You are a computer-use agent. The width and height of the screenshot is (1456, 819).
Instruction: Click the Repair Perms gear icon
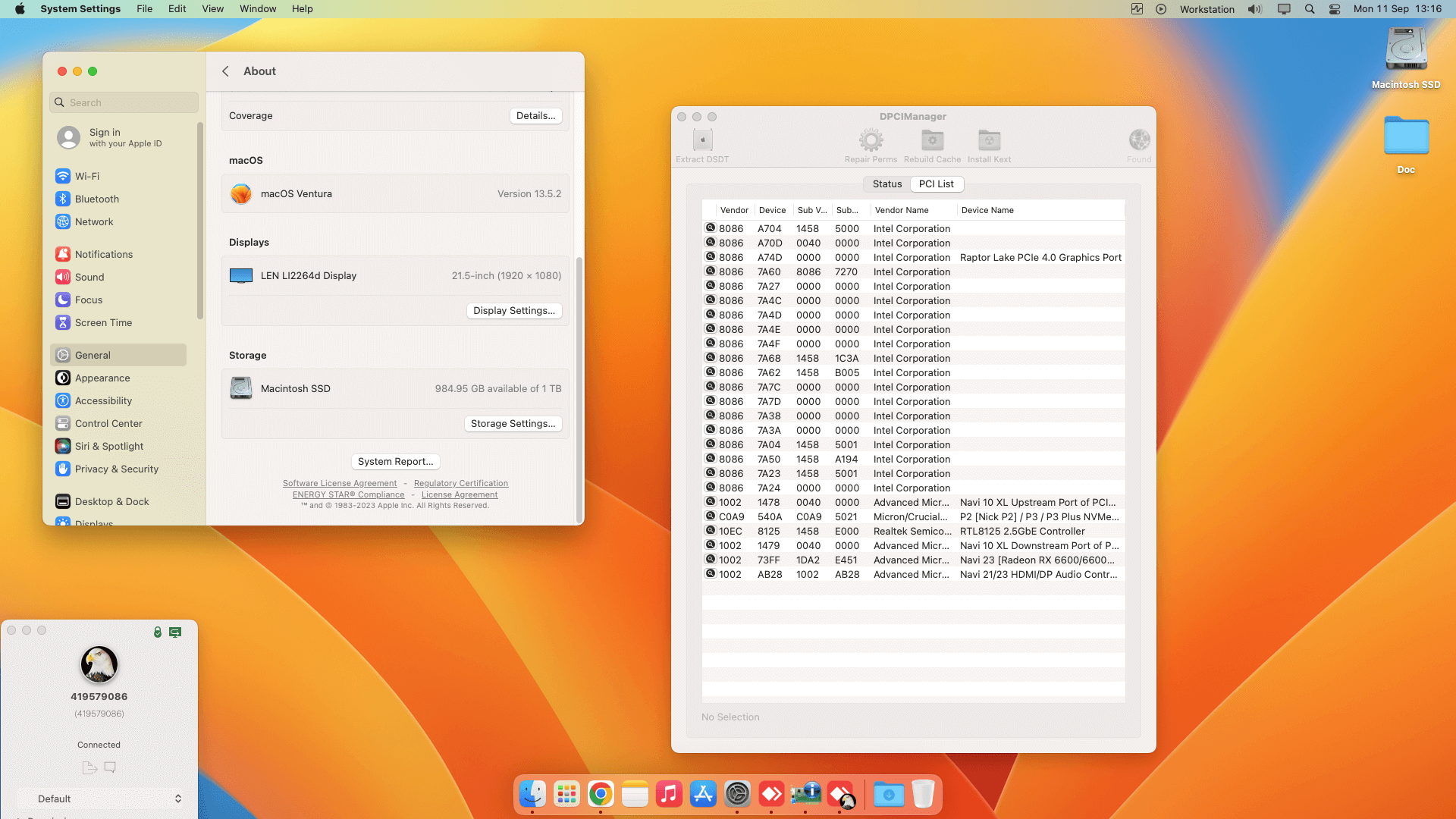coord(871,141)
